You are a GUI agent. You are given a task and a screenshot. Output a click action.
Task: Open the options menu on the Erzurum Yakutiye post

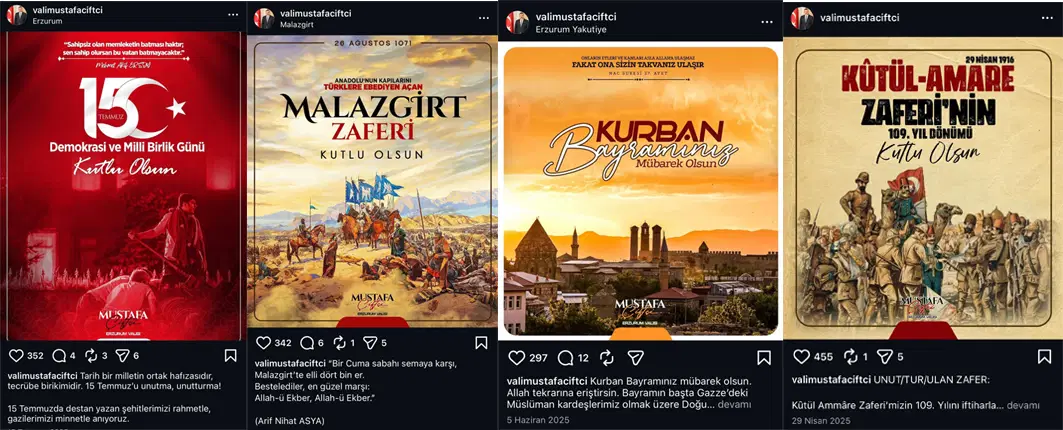(x=767, y=22)
